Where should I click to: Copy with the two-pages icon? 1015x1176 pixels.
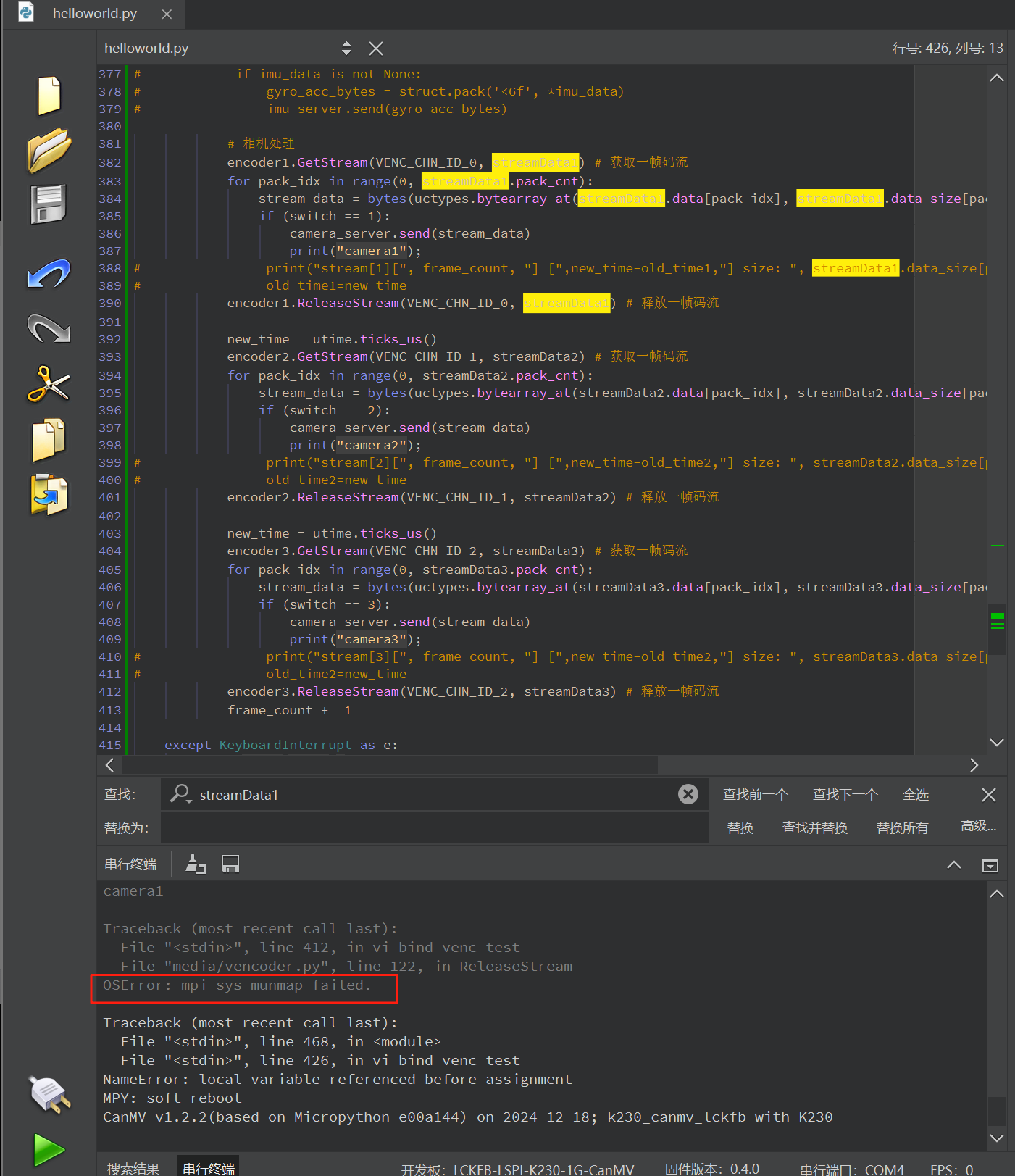[x=49, y=440]
